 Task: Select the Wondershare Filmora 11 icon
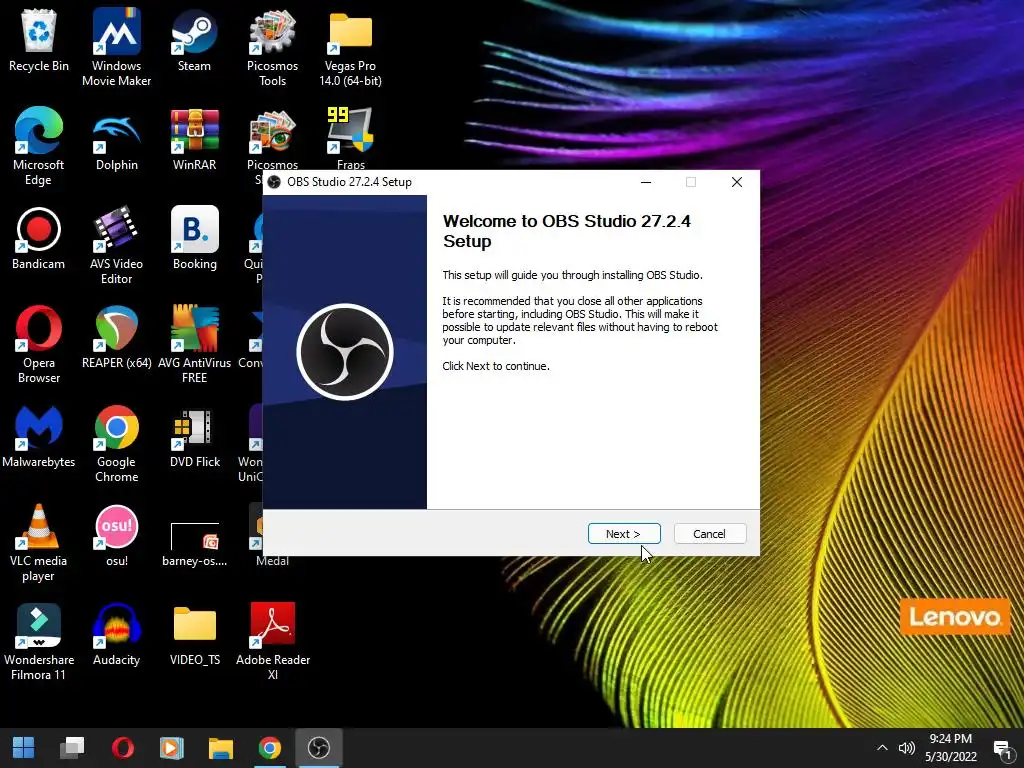point(39,643)
